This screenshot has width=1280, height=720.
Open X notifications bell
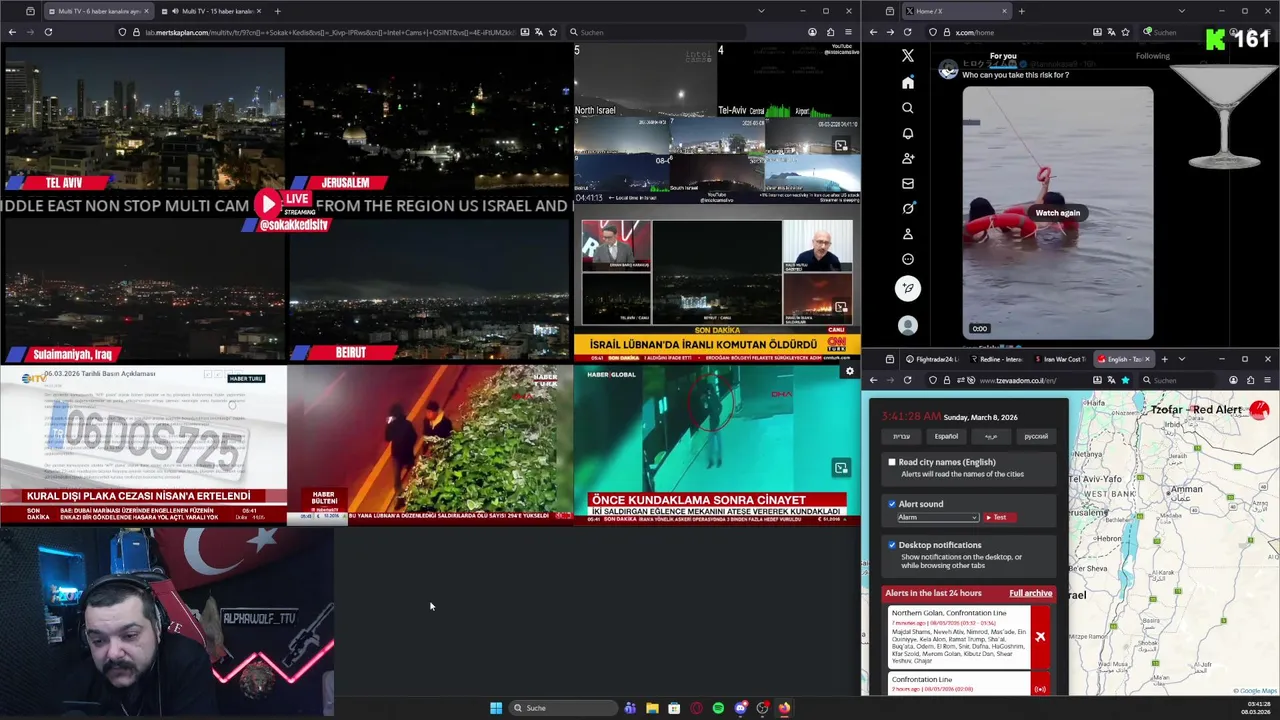908,133
